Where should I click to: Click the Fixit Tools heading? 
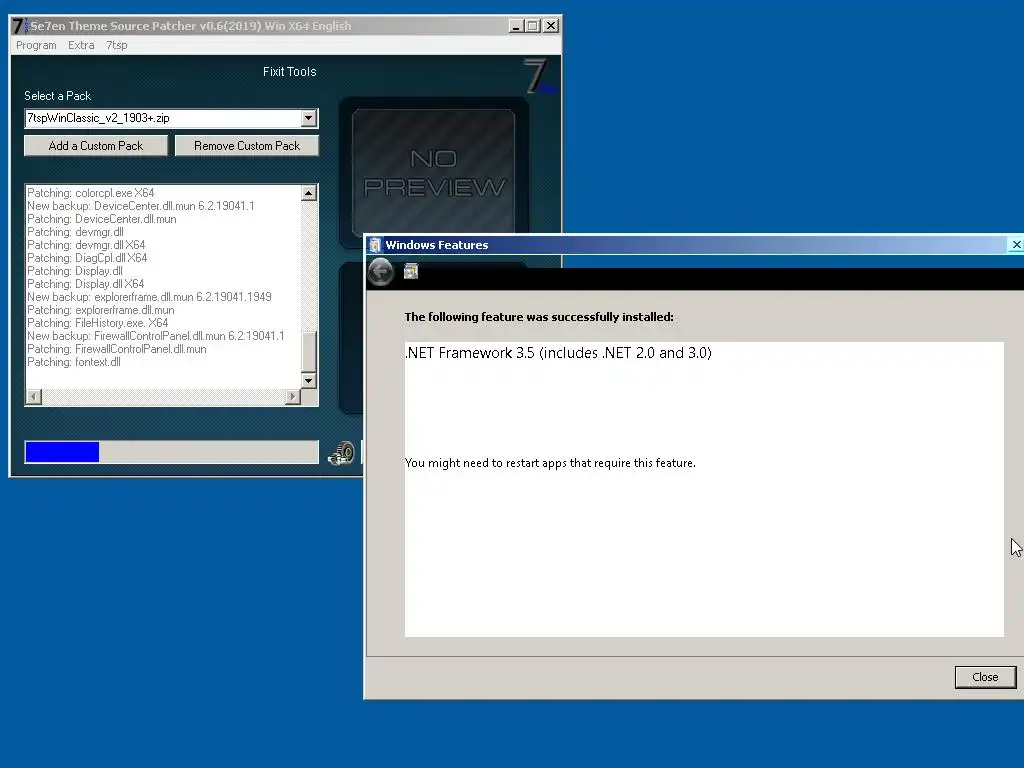[x=289, y=72]
